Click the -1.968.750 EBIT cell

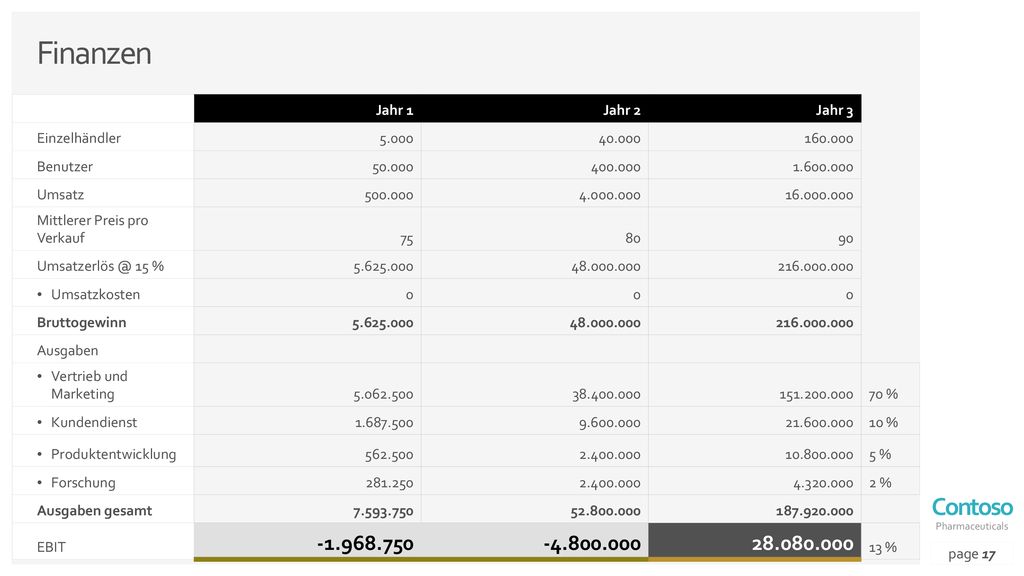point(308,542)
